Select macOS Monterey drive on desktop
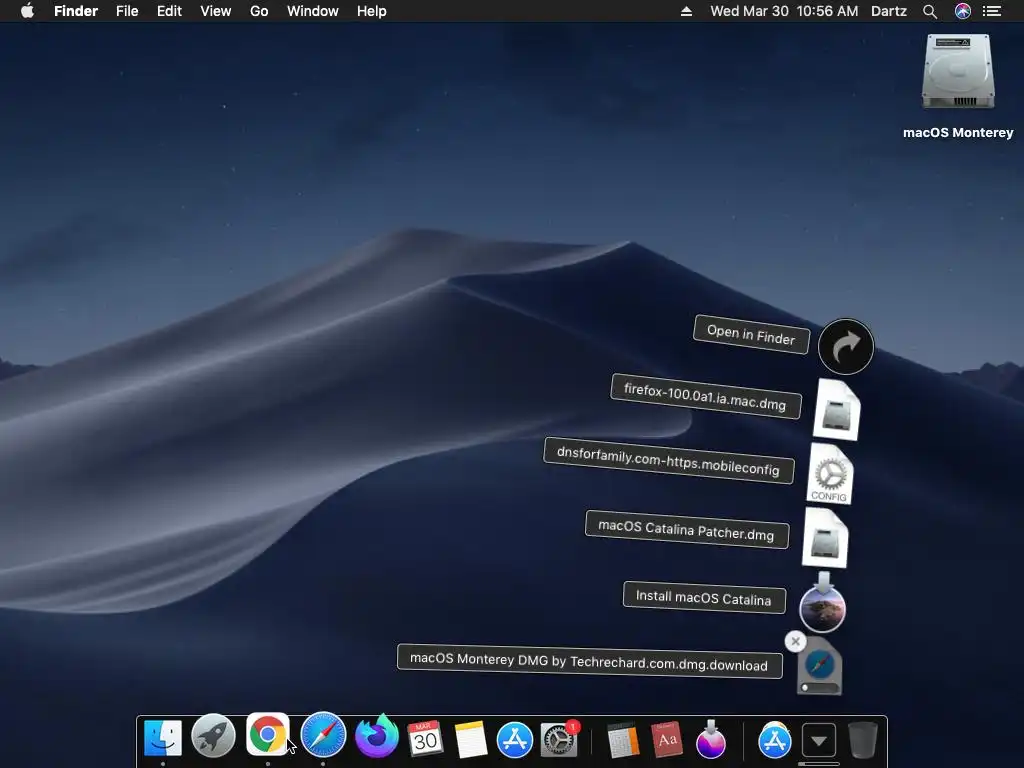 [957, 86]
